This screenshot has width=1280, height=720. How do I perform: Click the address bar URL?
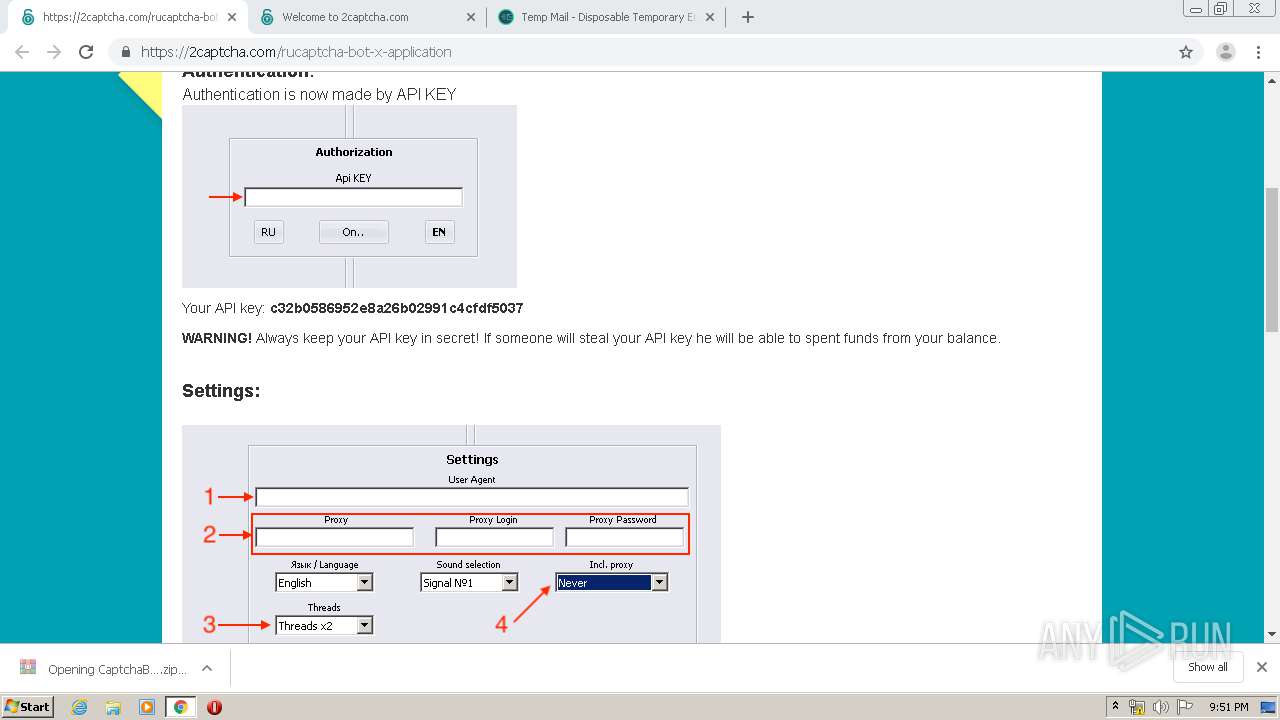pos(296,52)
